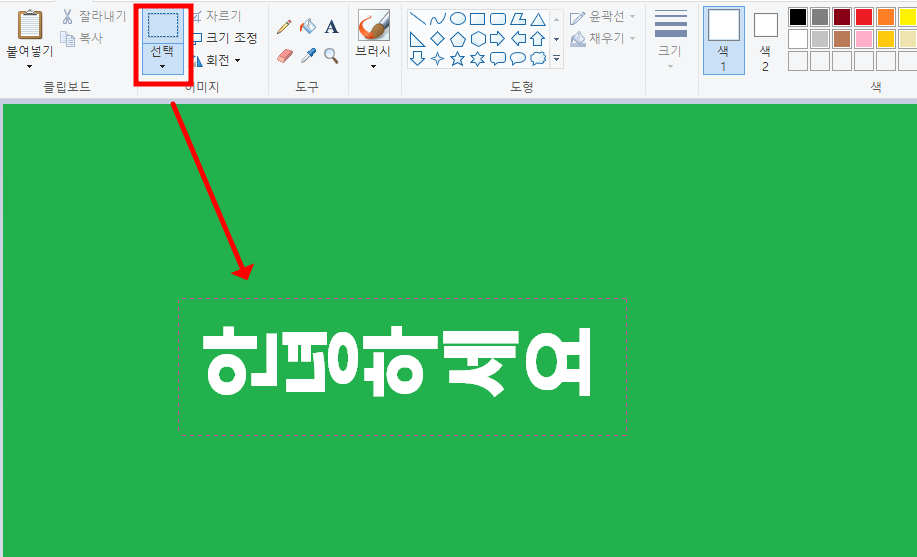This screenshot has height=557, width=917.
Task: Pick the brown color swatch
Action: click(x=842, y=39)
